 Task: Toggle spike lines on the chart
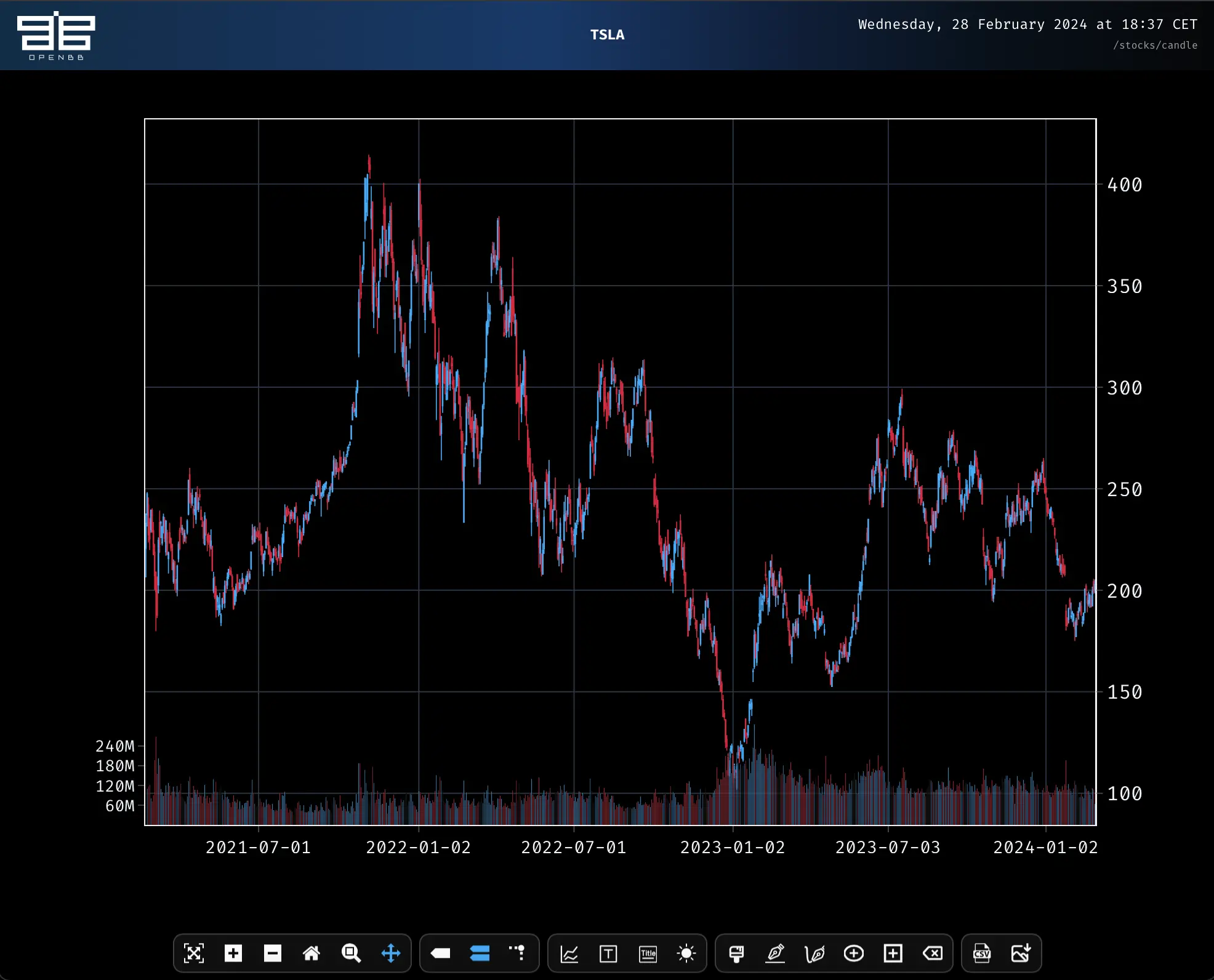coord(518,953)
